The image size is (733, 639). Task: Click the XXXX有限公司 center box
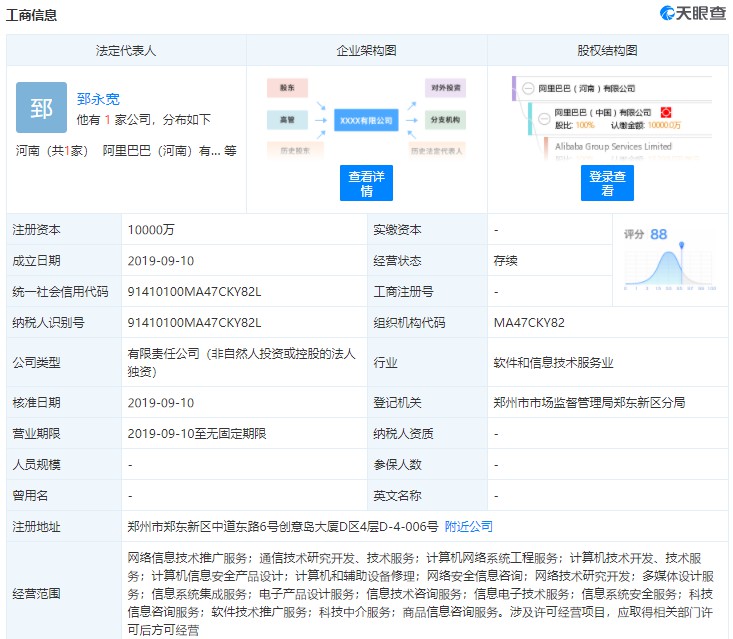pyautogui.click(x=366, y=120)
